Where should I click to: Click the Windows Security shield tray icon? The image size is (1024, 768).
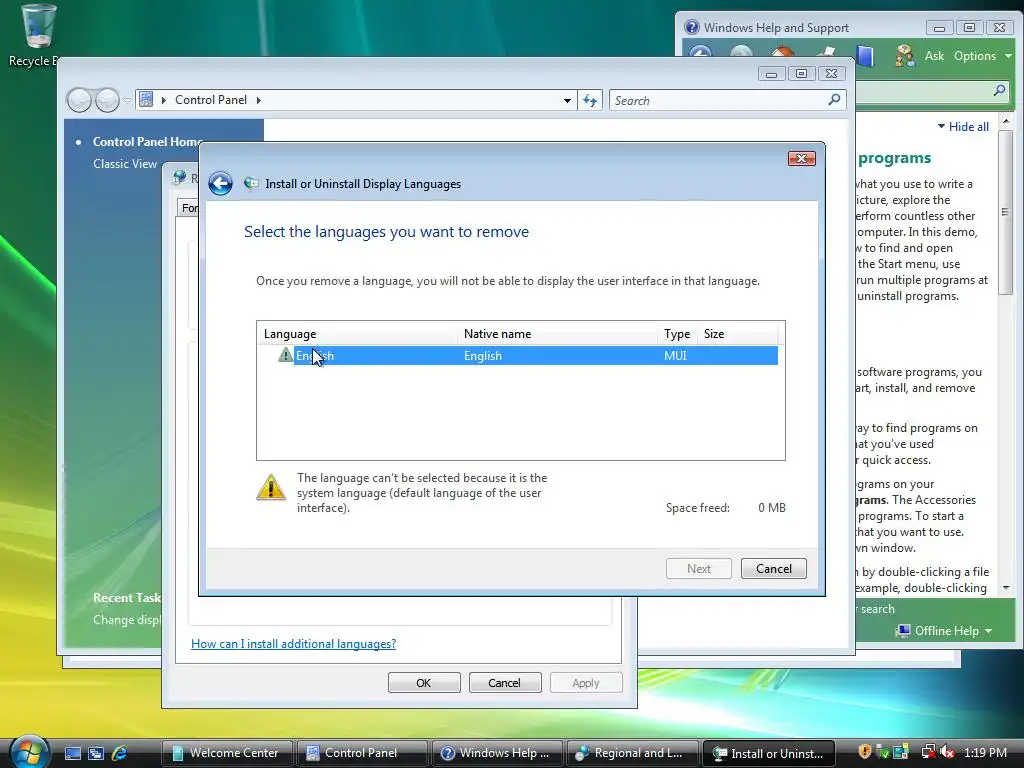pyautogui.click(x=865, y=752)
